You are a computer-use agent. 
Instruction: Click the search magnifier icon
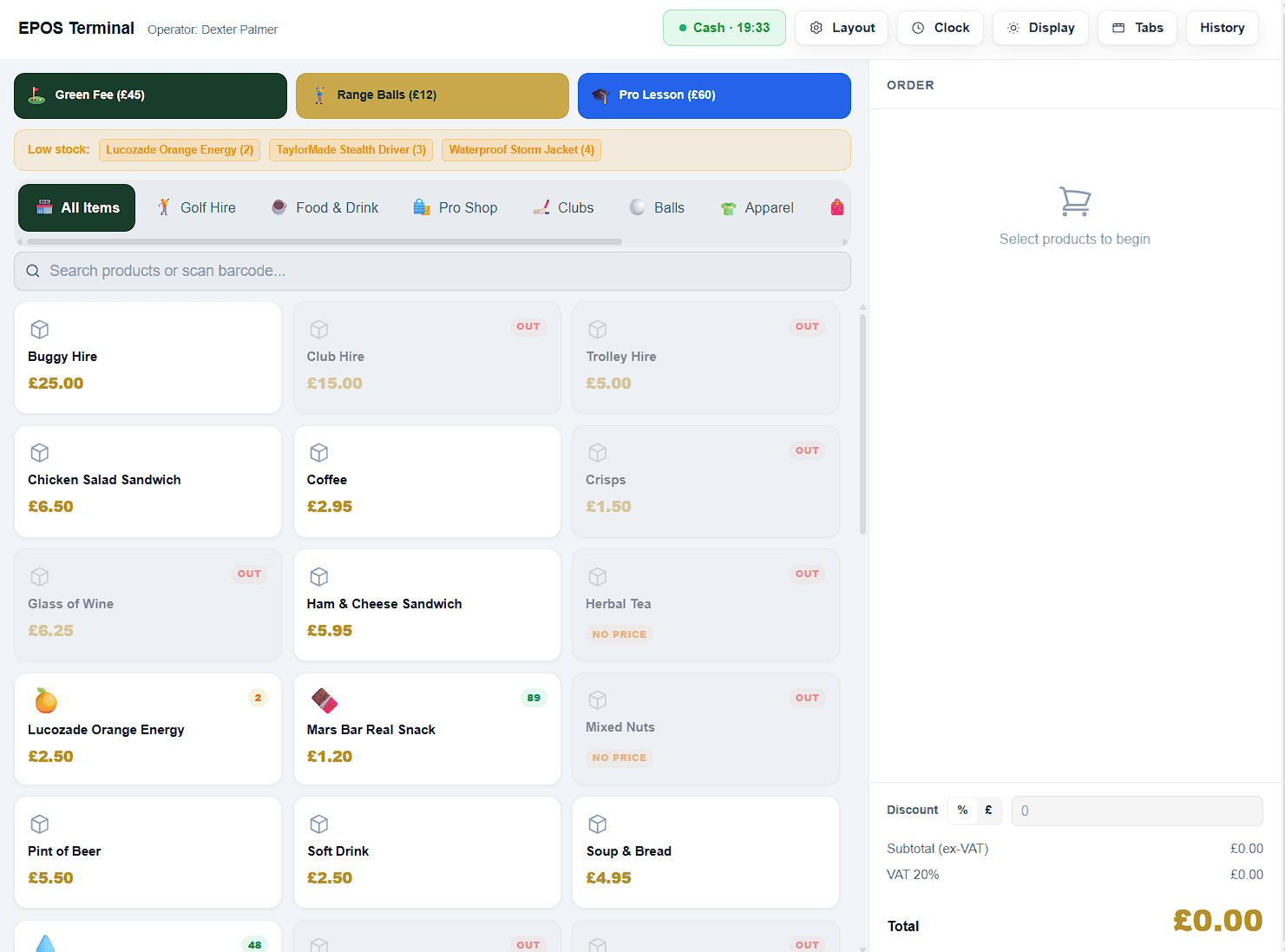tap(33, 271)
